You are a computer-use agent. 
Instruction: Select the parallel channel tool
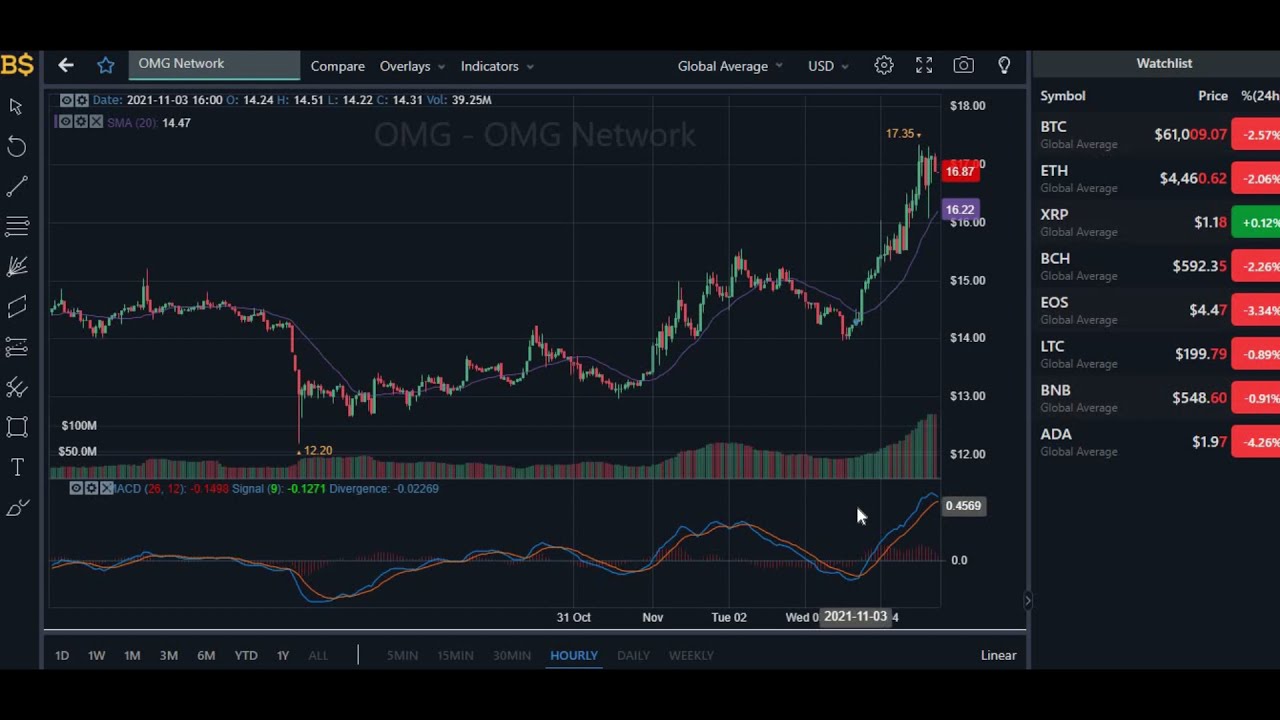[17, 307]
